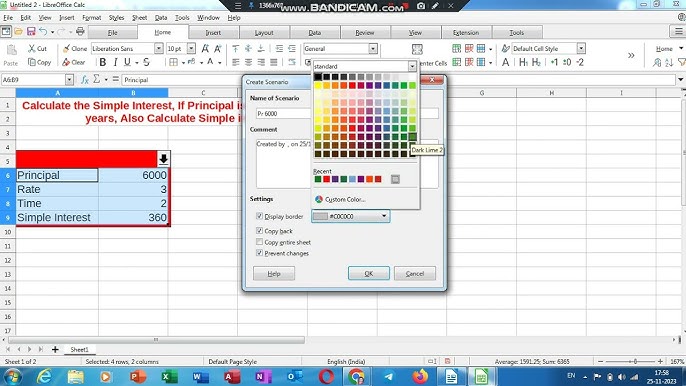Click the OK button in Create Scenario

coord(368,274)
